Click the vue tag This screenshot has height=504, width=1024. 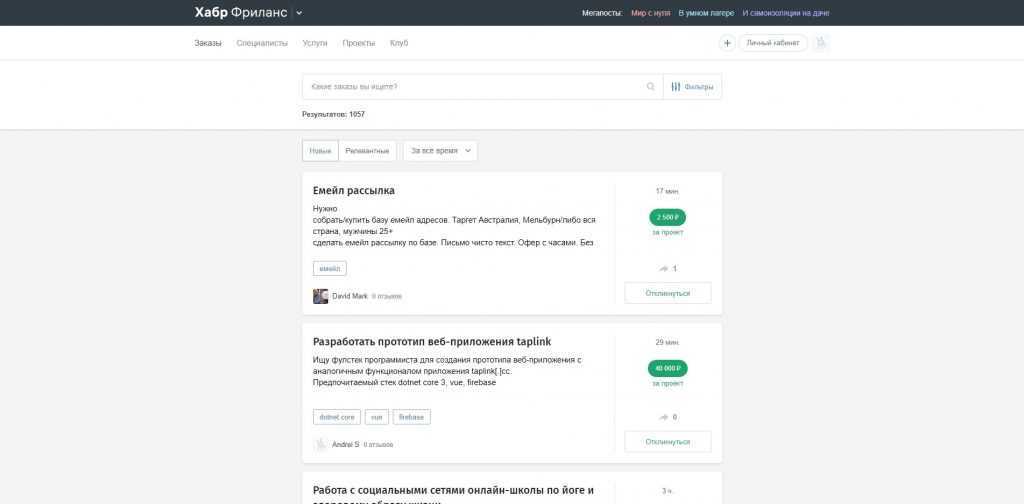coord(377,417)
